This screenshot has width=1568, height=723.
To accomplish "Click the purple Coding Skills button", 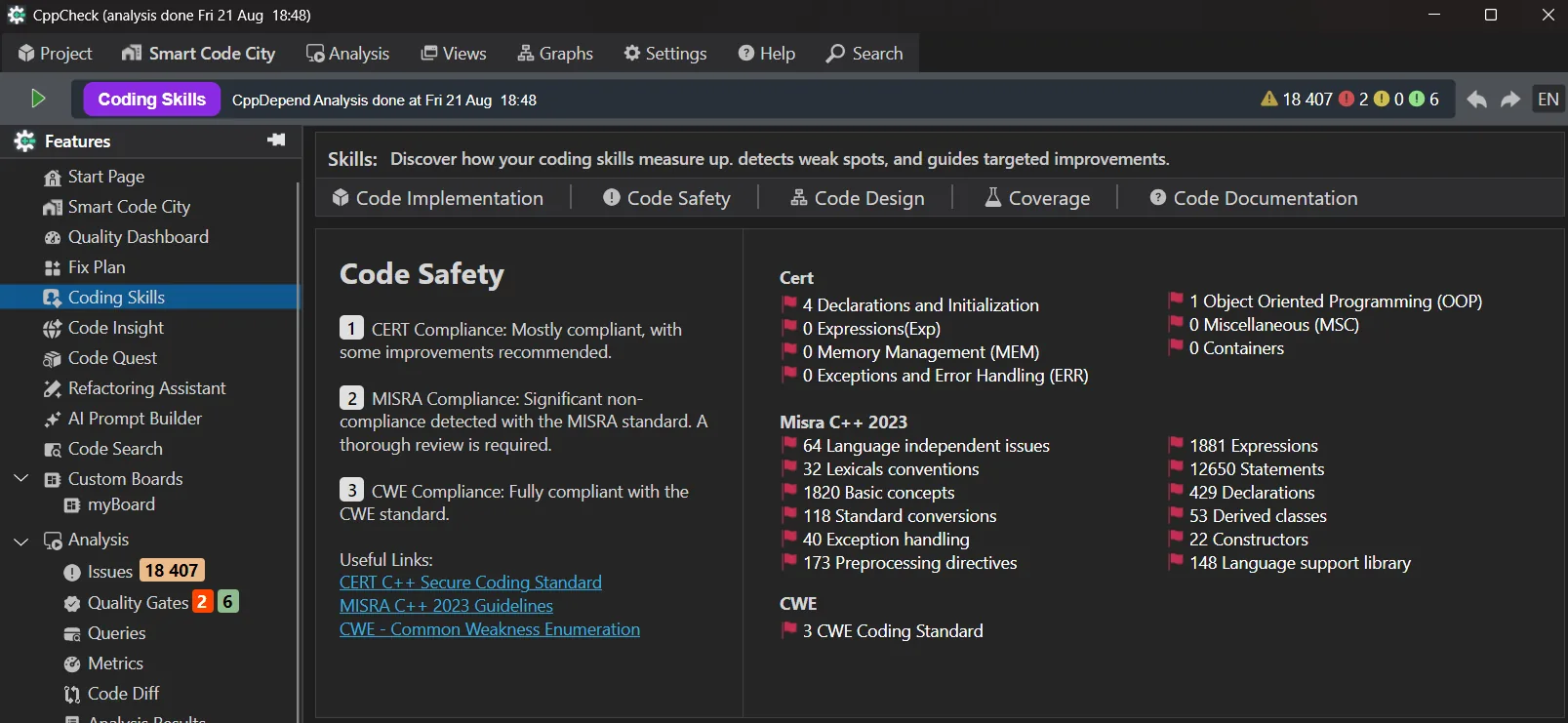I will coord(152,100).
